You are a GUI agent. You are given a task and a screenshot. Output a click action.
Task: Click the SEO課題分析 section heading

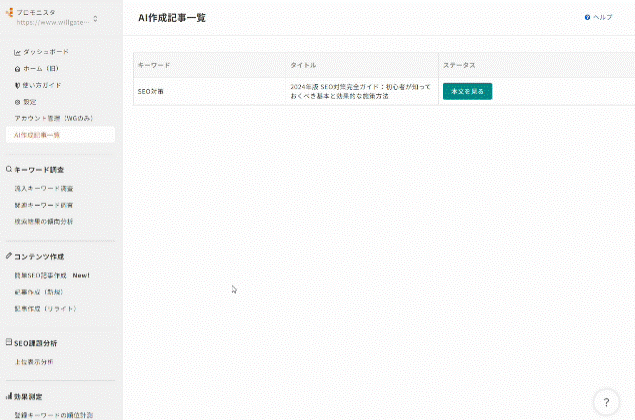click(x=39, y=343)
